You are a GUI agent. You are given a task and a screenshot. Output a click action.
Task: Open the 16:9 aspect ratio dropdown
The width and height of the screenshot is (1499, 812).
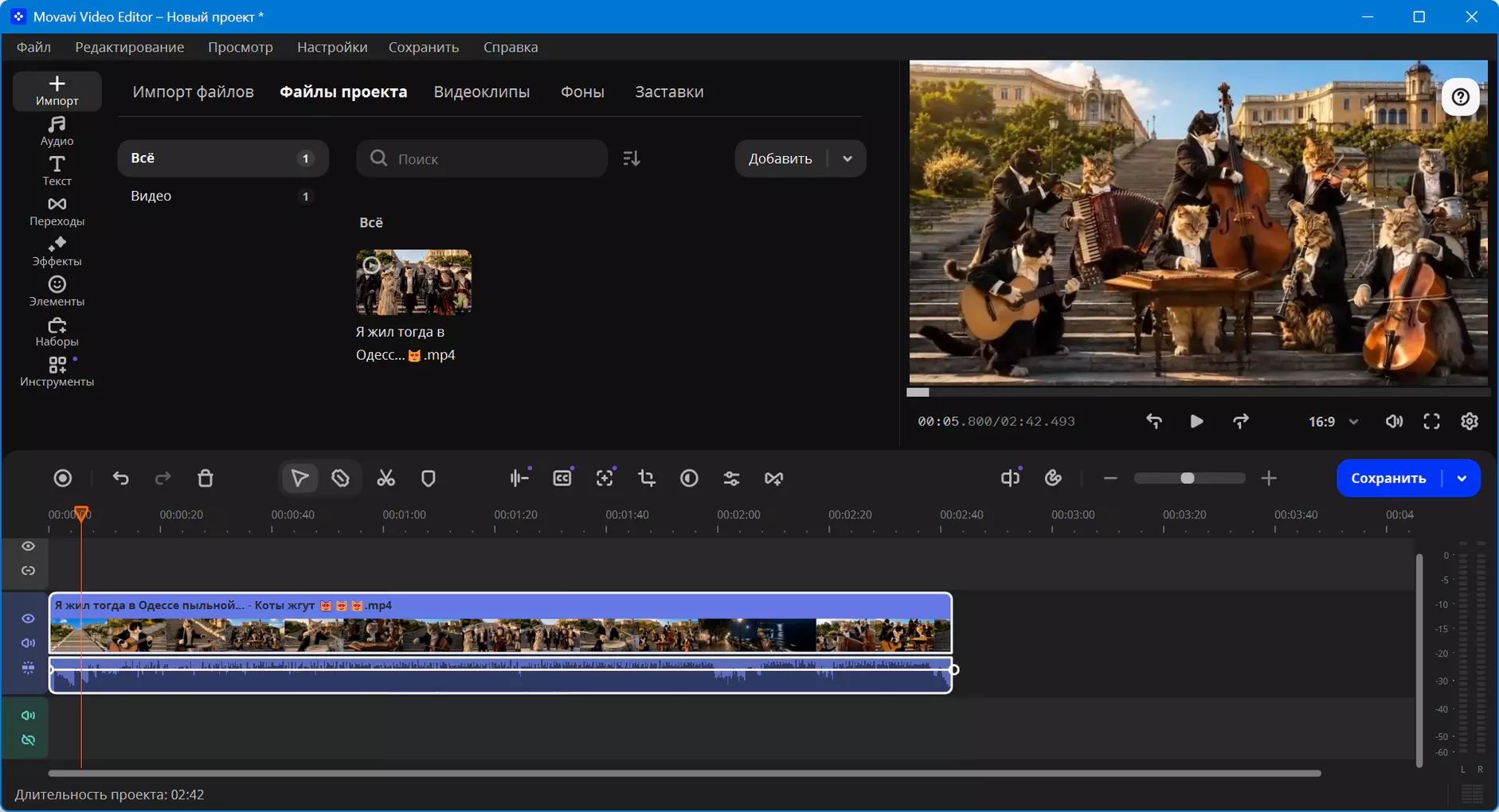tap(1333, 422)
